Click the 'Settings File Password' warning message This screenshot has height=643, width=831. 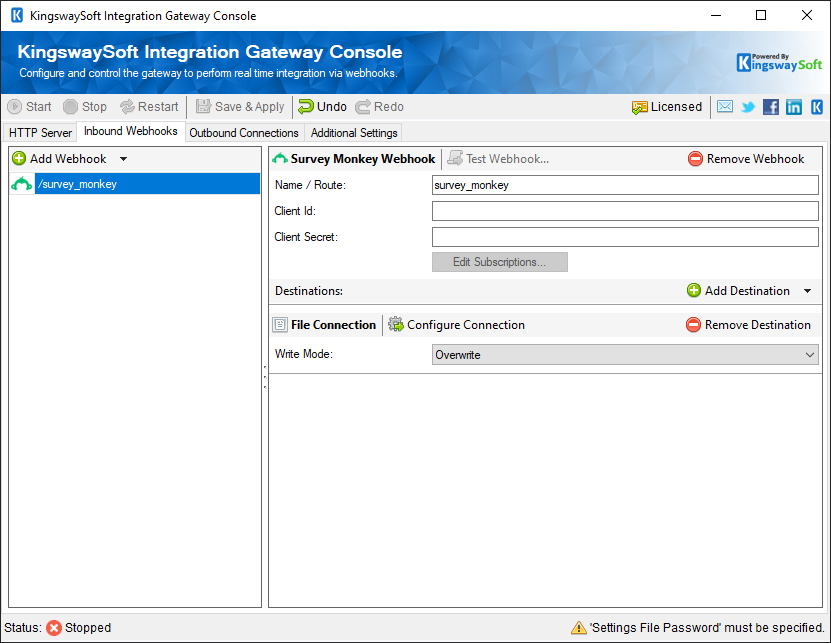pos(708,628)
